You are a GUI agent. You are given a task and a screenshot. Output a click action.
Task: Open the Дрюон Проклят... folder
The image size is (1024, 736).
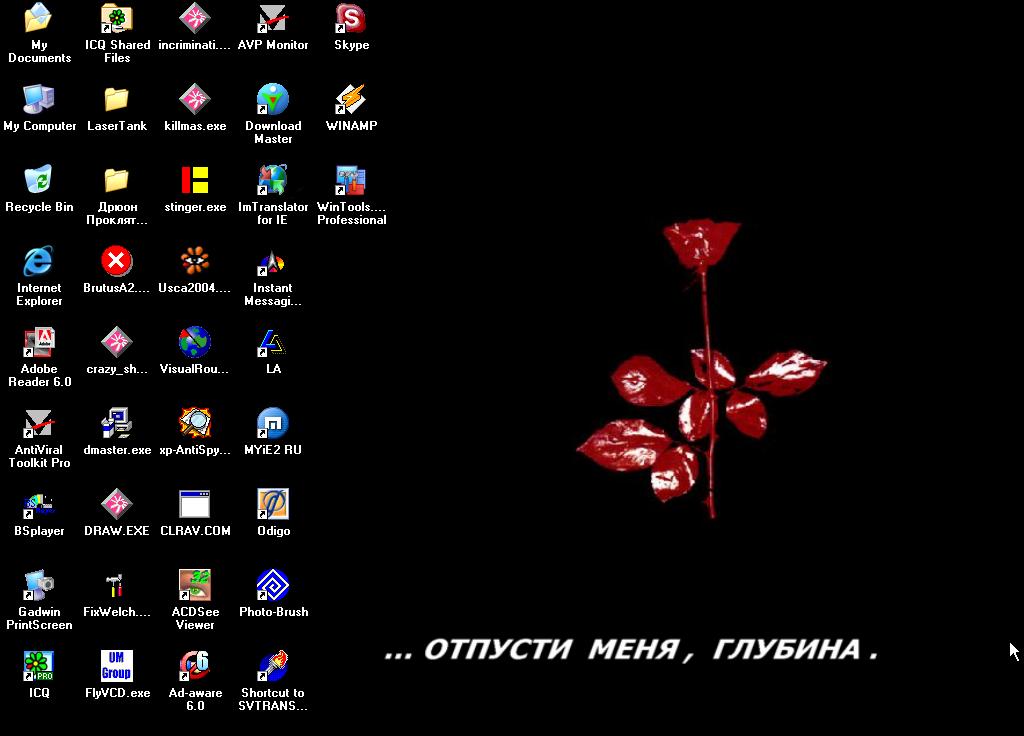coord(117,180)
